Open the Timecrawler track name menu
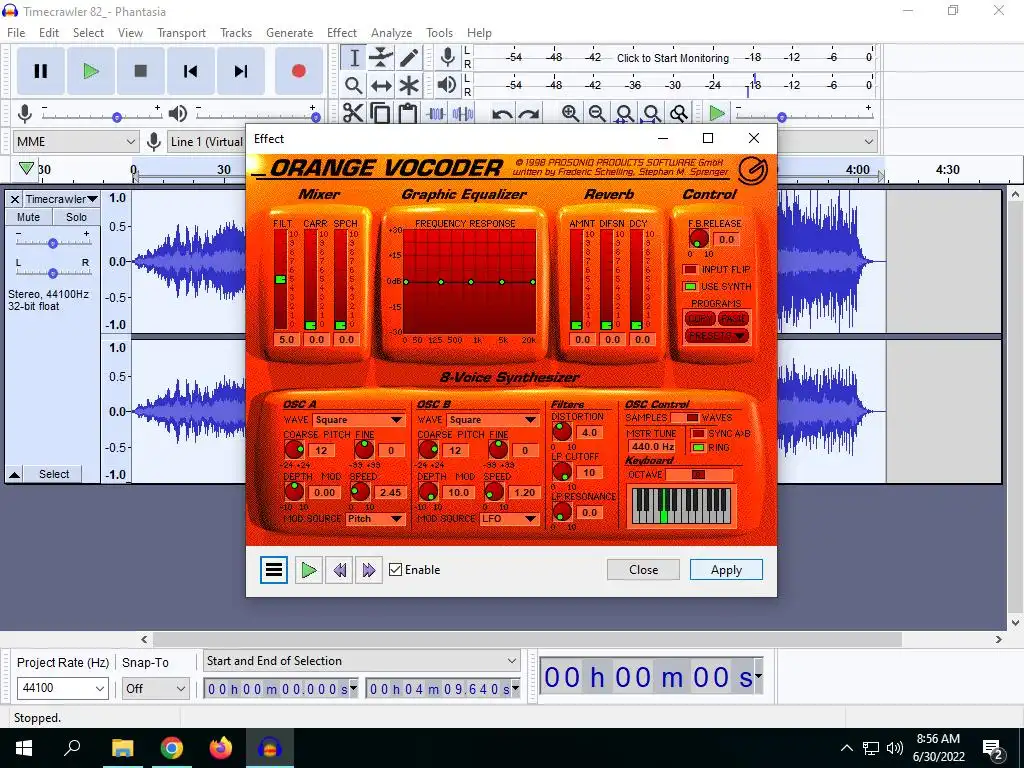This screenshot has height=768, width=1024. [x=61, y=199]
